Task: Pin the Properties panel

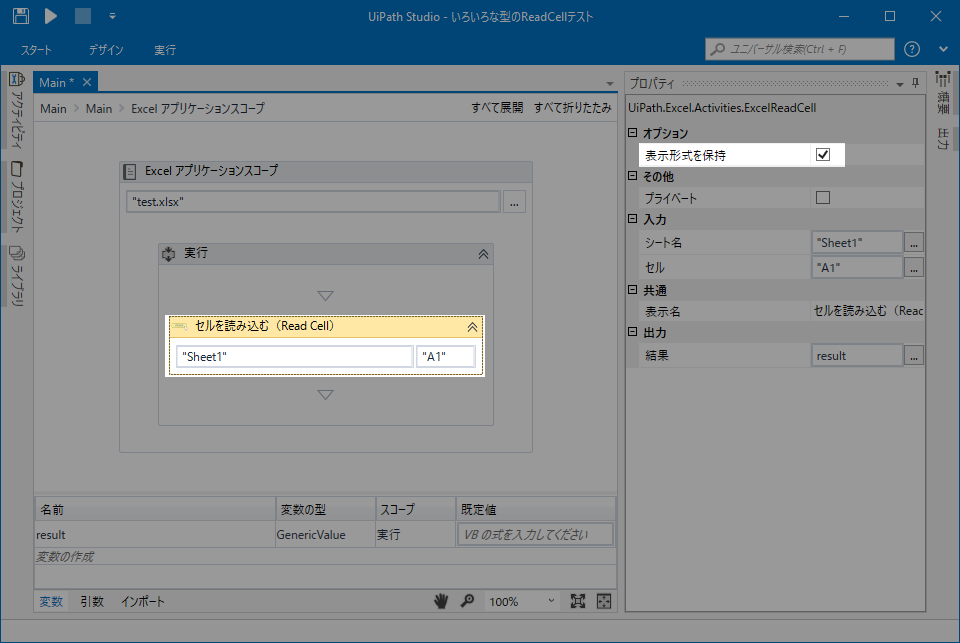Action: (x=915, y=83)
